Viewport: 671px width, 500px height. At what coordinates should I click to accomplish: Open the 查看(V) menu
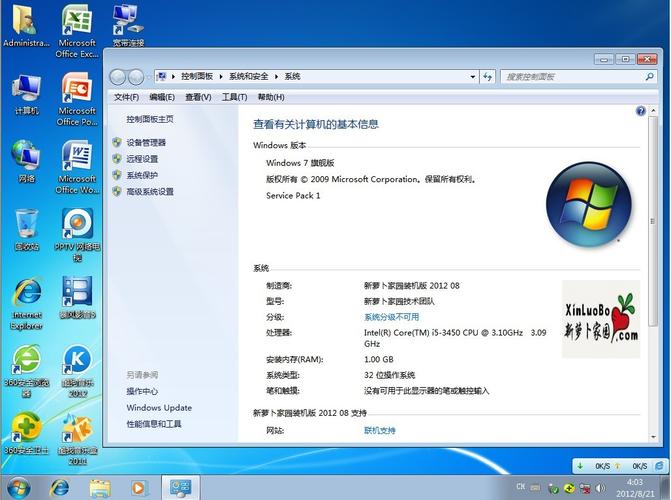tap(198, 97)
